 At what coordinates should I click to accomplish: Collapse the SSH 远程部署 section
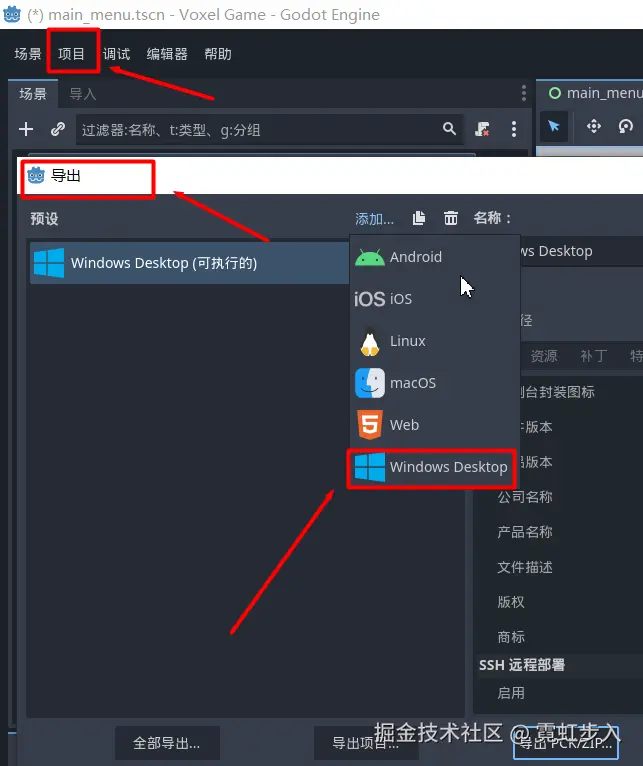click(560, 665)
